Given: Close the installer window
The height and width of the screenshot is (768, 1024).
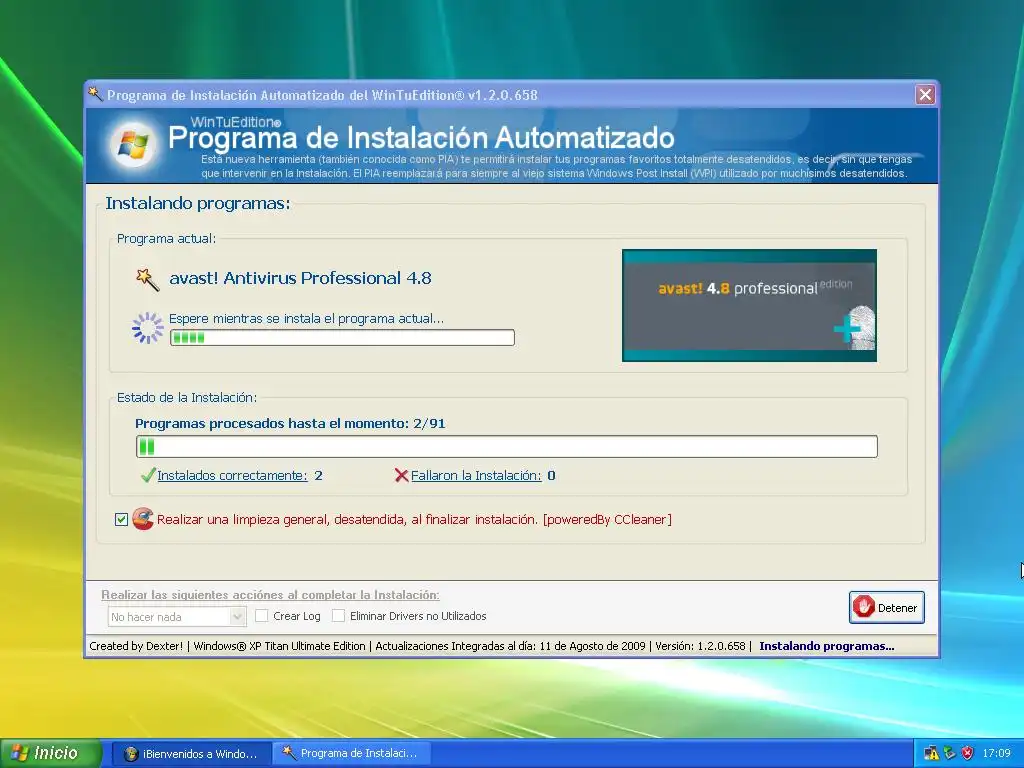Looking at the screenshot, I should [925, 95].
